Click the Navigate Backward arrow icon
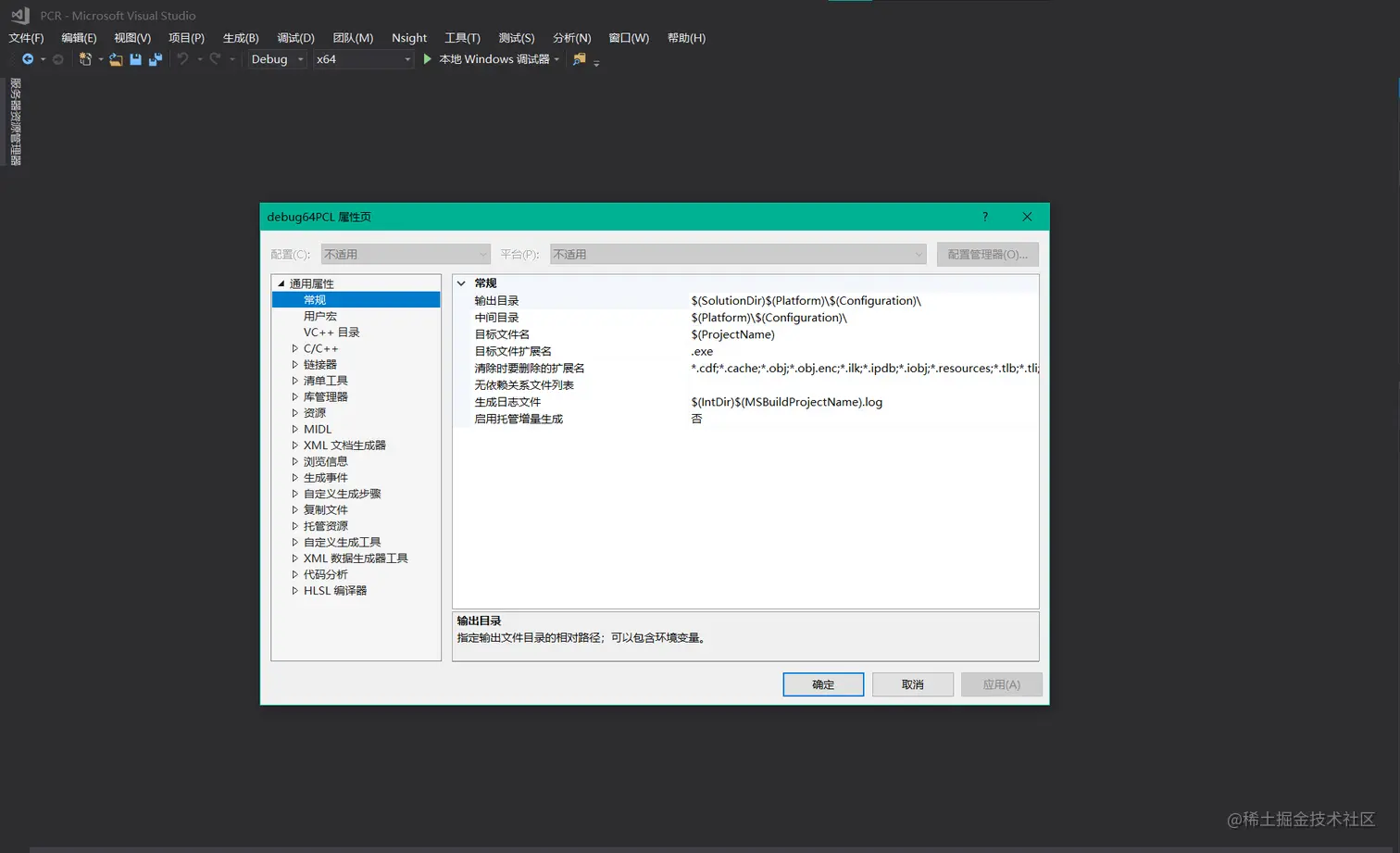This screenshot has height=853, width=1400. click(x=28, y=59)
